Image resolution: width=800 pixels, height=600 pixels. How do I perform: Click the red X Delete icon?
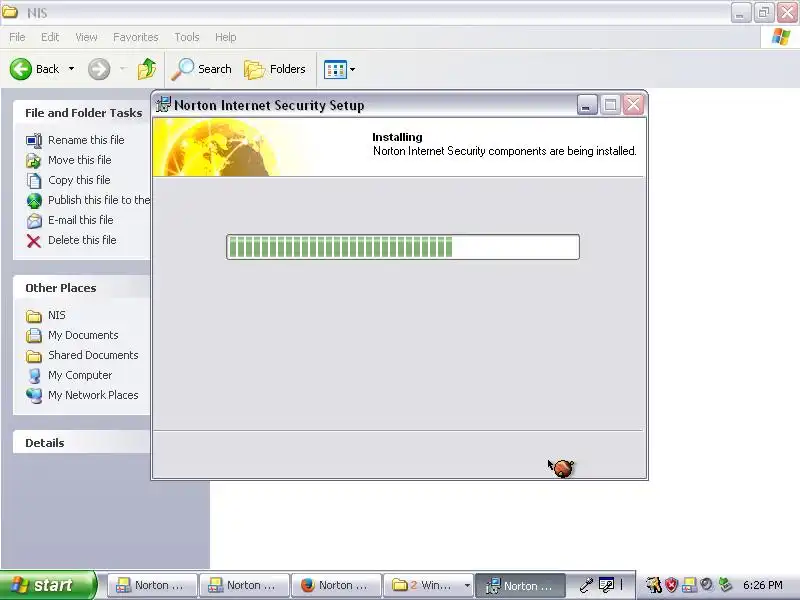(x=34, y=241)
